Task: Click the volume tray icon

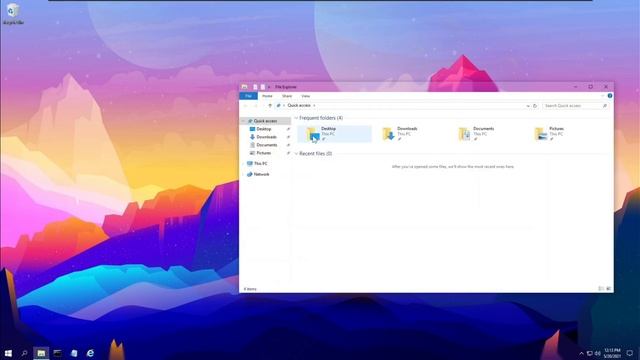Action: (598, 353)
